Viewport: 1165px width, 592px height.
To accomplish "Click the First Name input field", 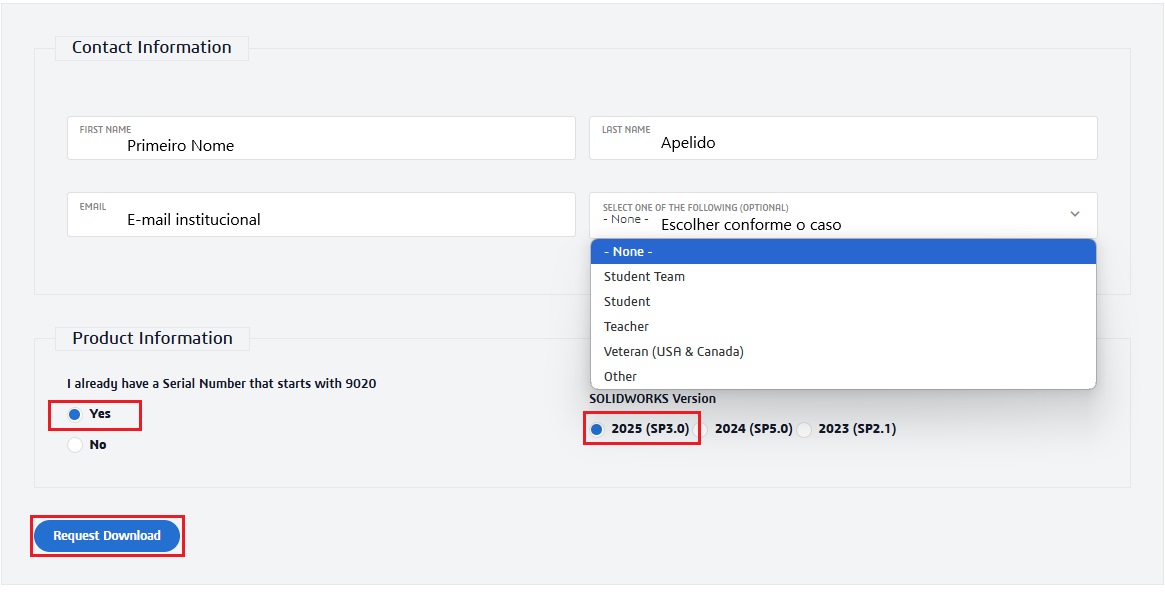I will 320,139.
